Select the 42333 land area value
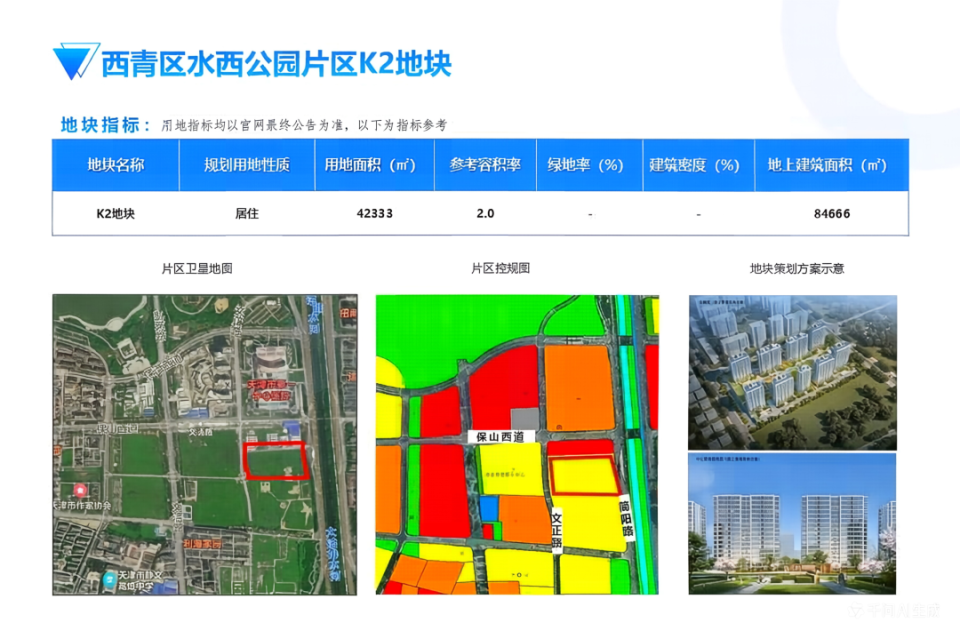This screenshot has height=639, width=960. click(x=375, y=214)
